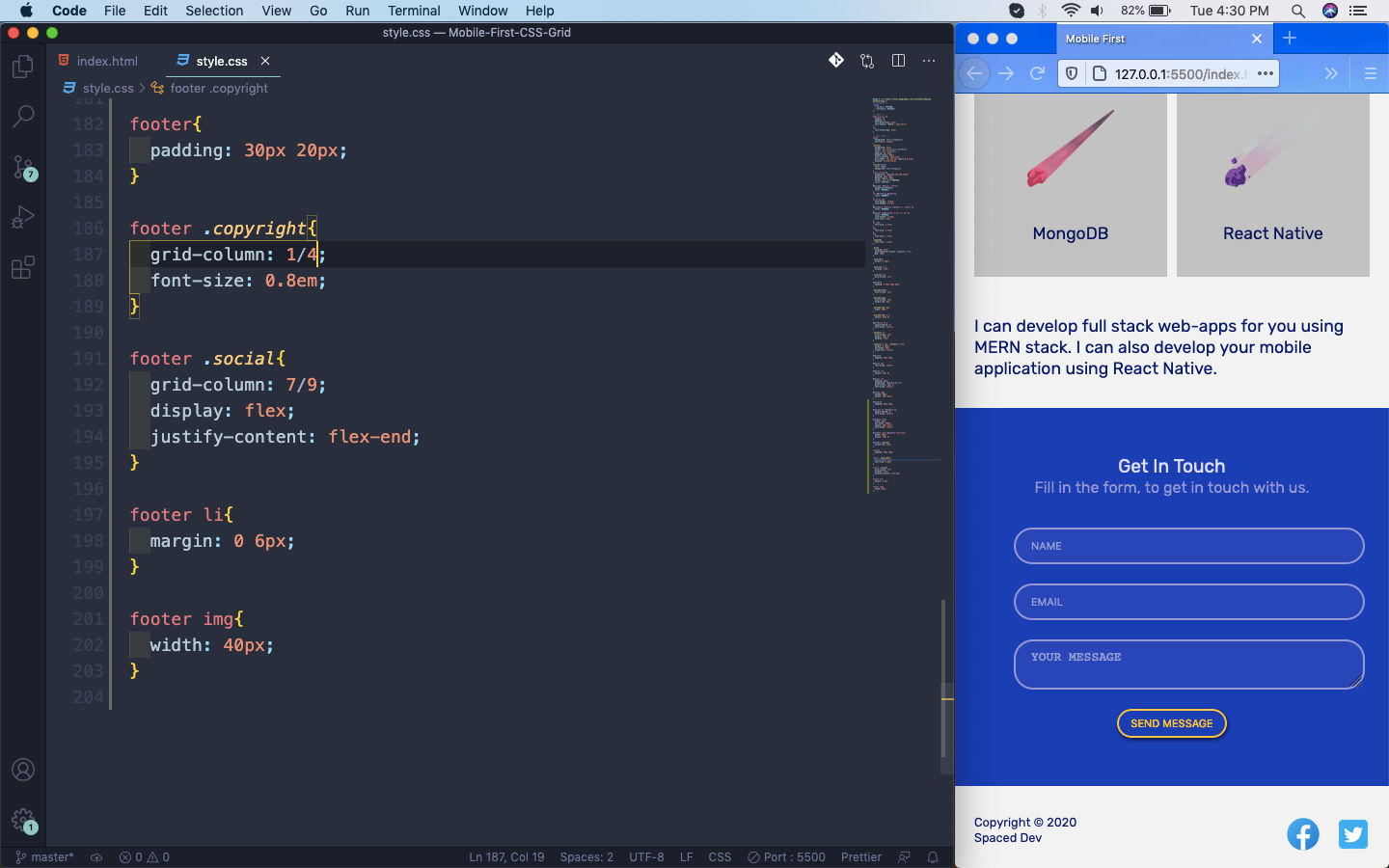Viewport: 1389px width, 868px height.
Task: Open notifications bell in status bar
Action: [933, 856]
